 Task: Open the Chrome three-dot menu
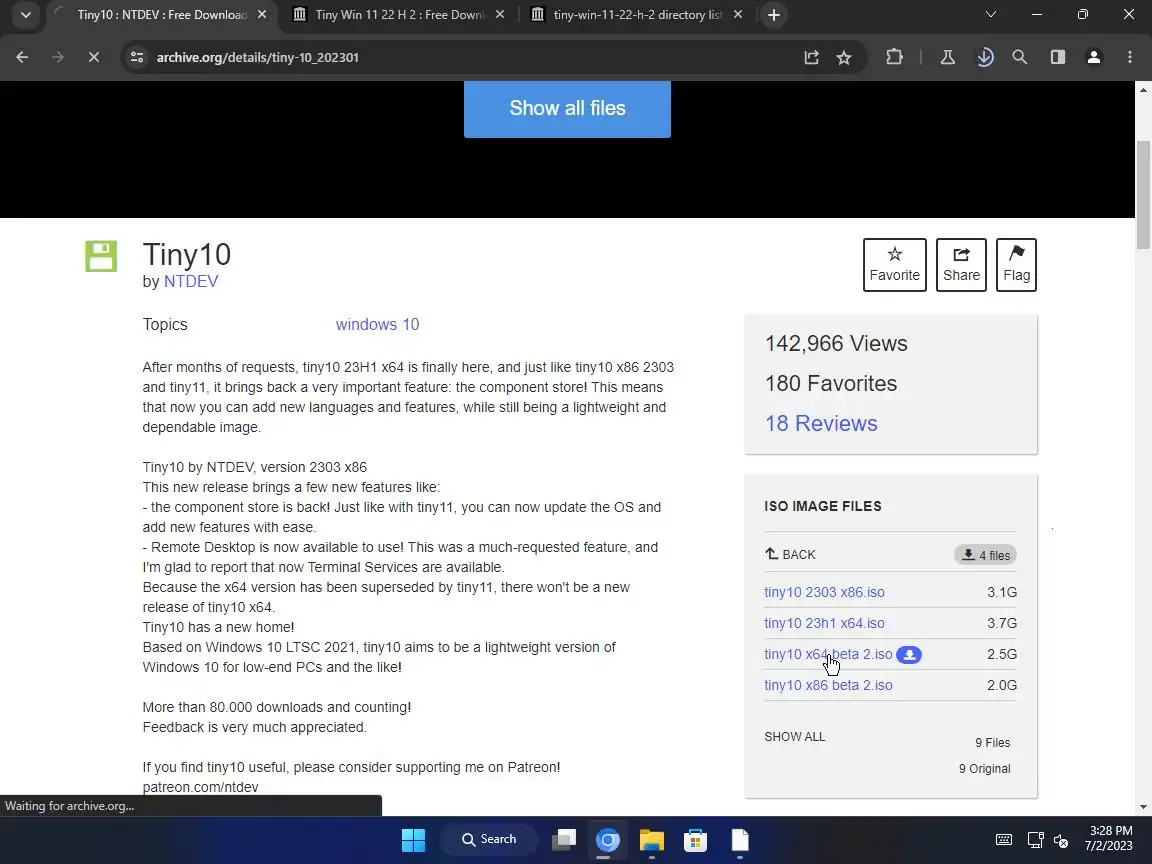pyautogui.click(x=1130, y=57)
